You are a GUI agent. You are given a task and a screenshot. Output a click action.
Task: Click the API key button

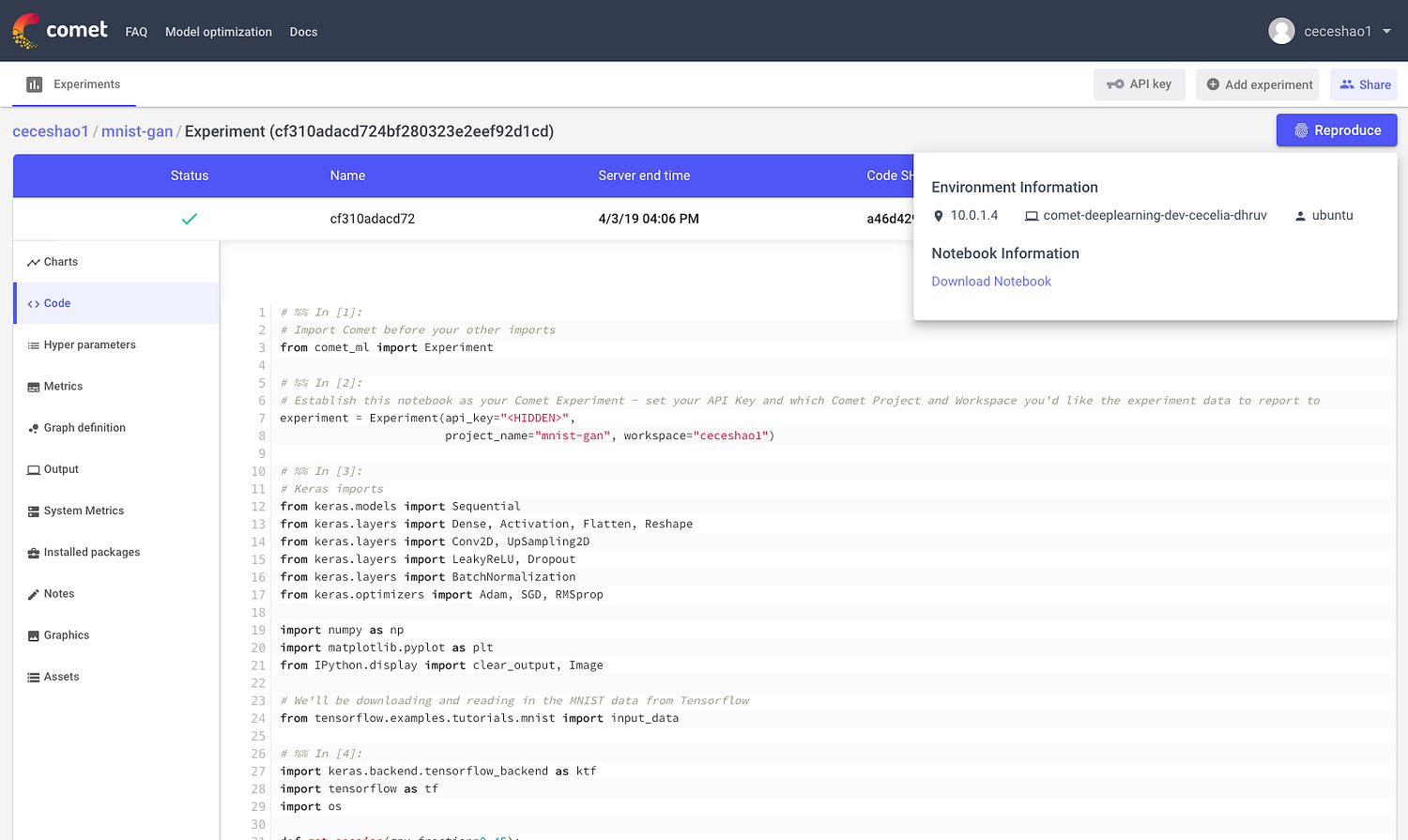click(1140, 84)
